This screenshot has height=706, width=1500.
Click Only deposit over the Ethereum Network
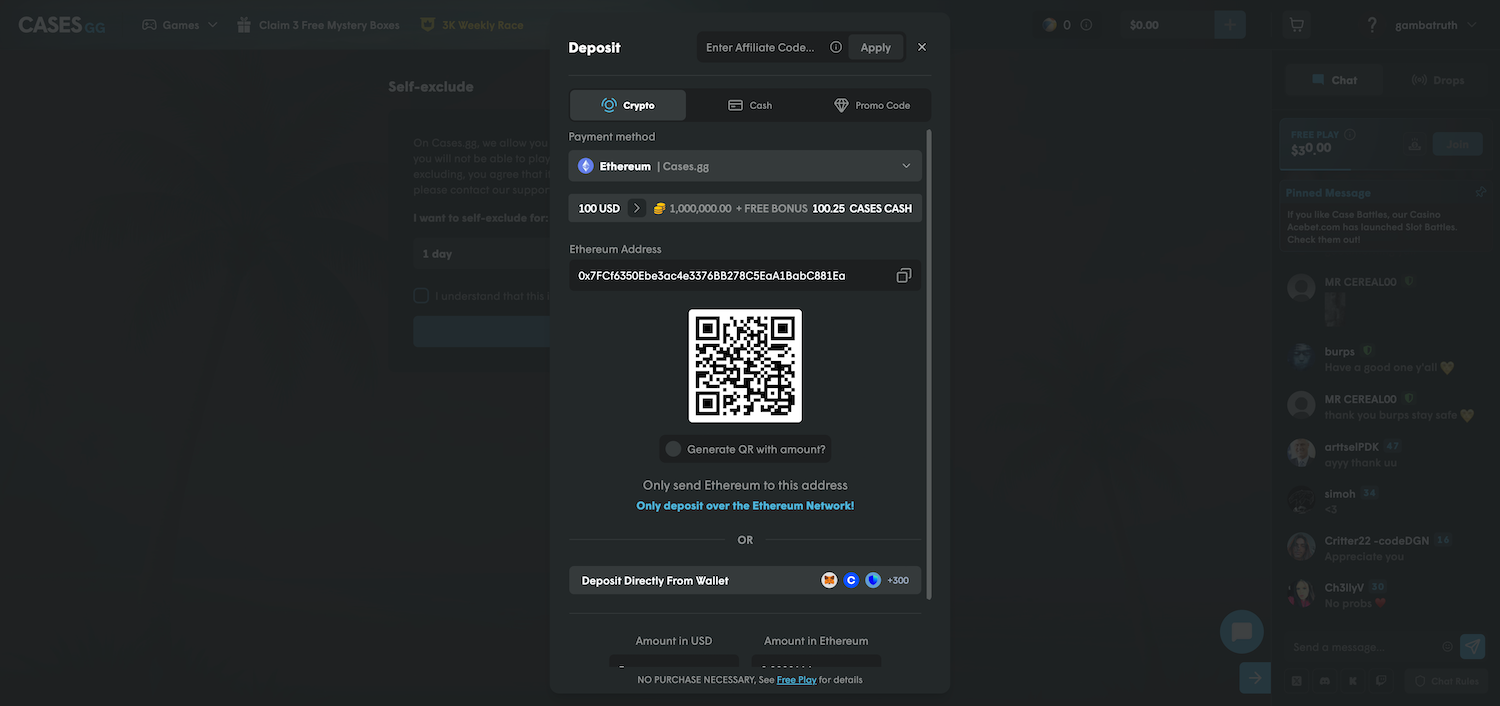coord(745,506)
